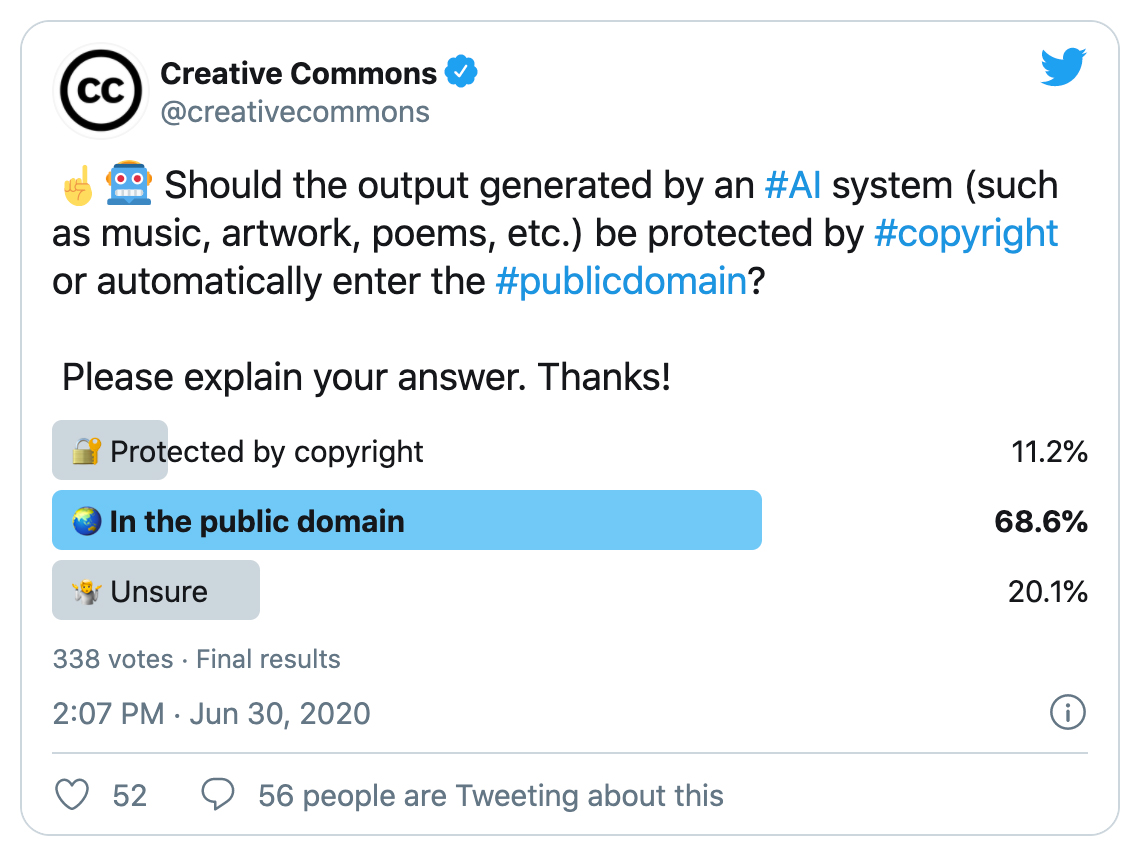The height and width of the screenshot is (862, 1142).
Task: Choose the 'Unsure' poll option
Action: tap(150, 590)
